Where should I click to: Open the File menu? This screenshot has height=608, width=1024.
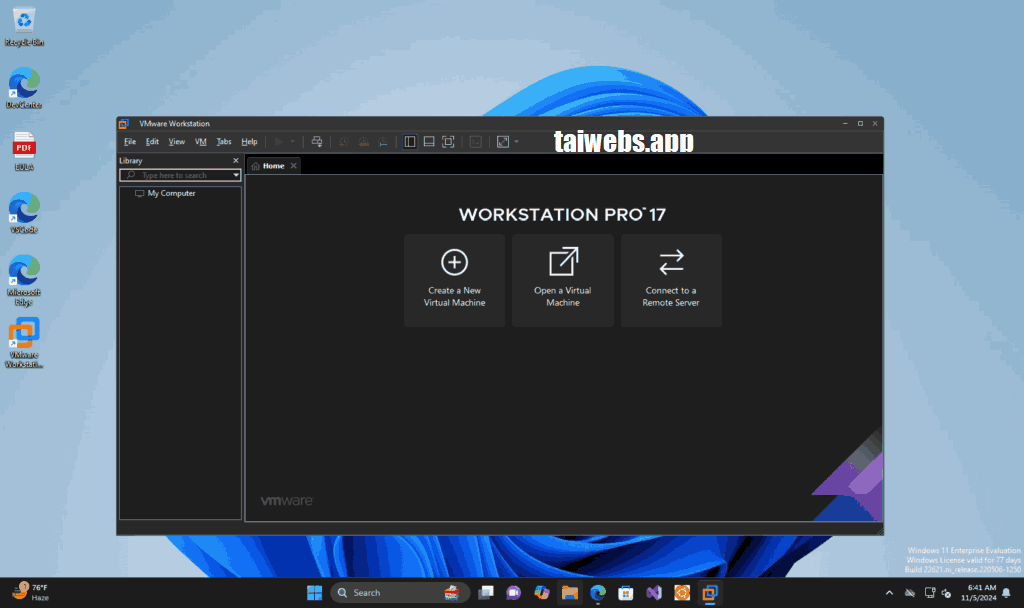[130, 142]
